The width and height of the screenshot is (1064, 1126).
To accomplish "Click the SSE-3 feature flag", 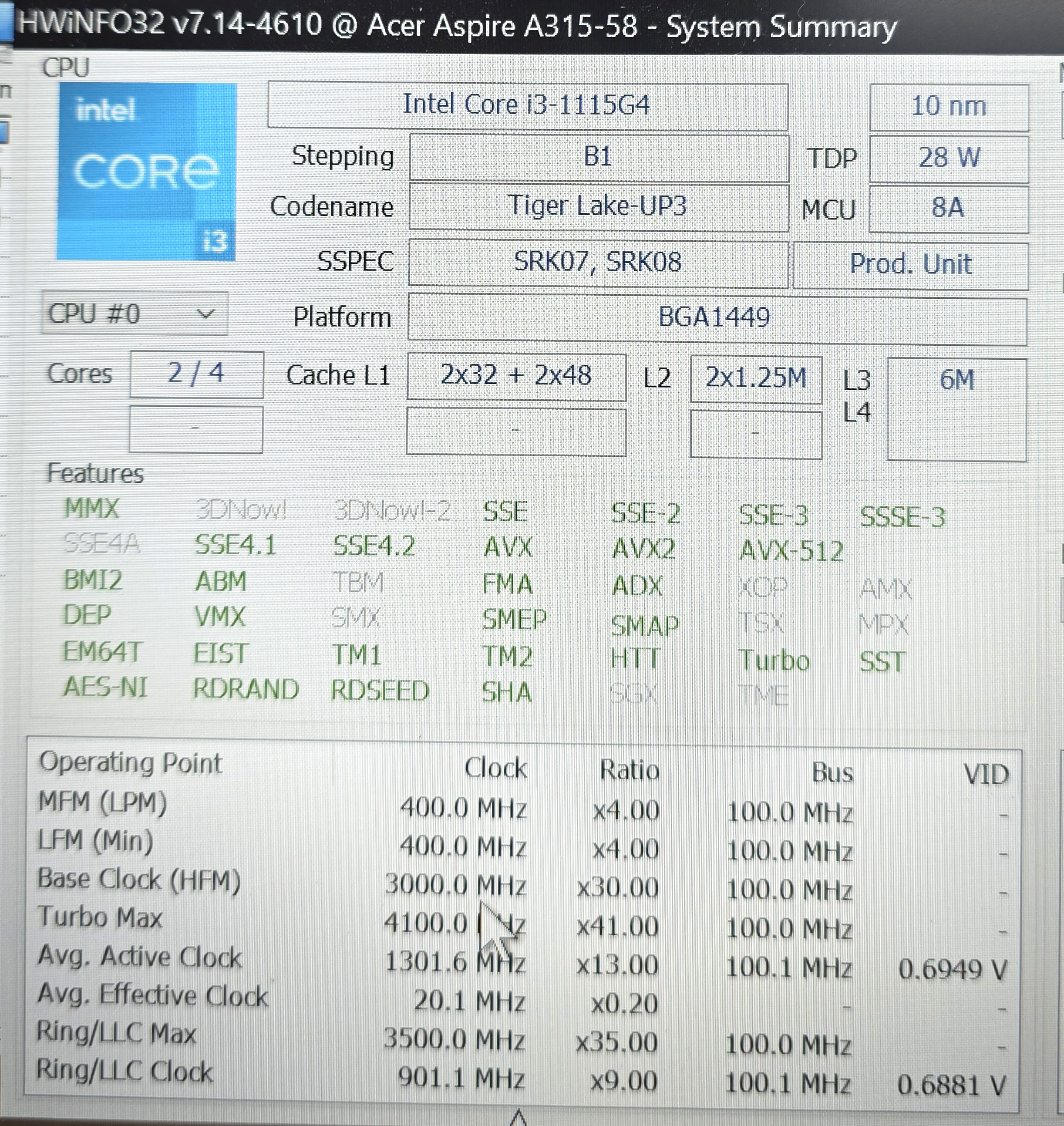I will pos(773,515).
